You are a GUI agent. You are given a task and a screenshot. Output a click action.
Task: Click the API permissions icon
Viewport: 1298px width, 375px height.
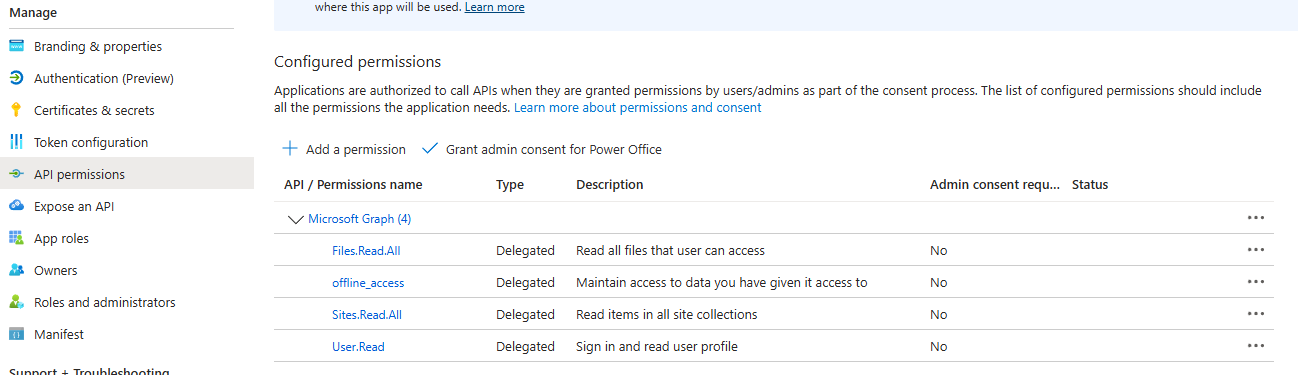[x=16, y=174]
